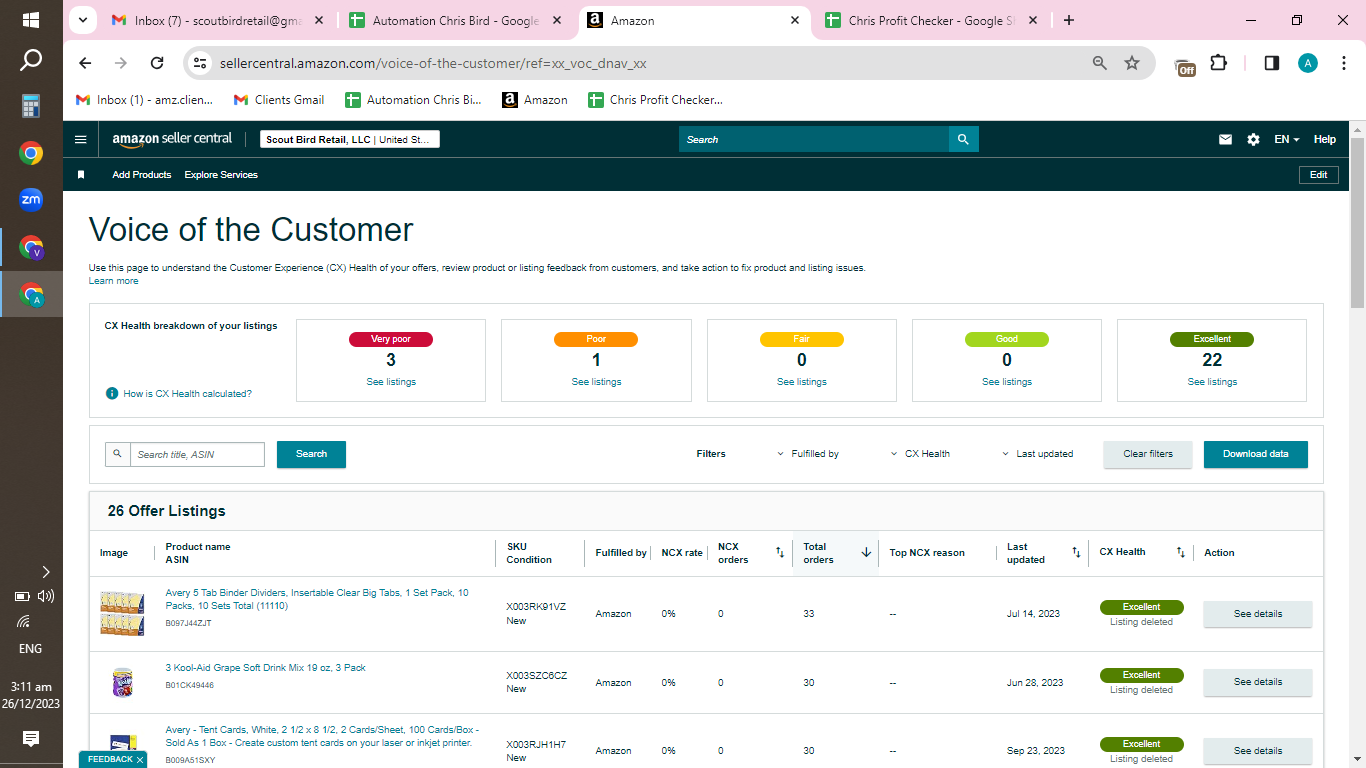The height and width of the screenshot is (768, 1366).
Task: Click the Amazon Seller Central logo
Action: (x=172, y=139)
